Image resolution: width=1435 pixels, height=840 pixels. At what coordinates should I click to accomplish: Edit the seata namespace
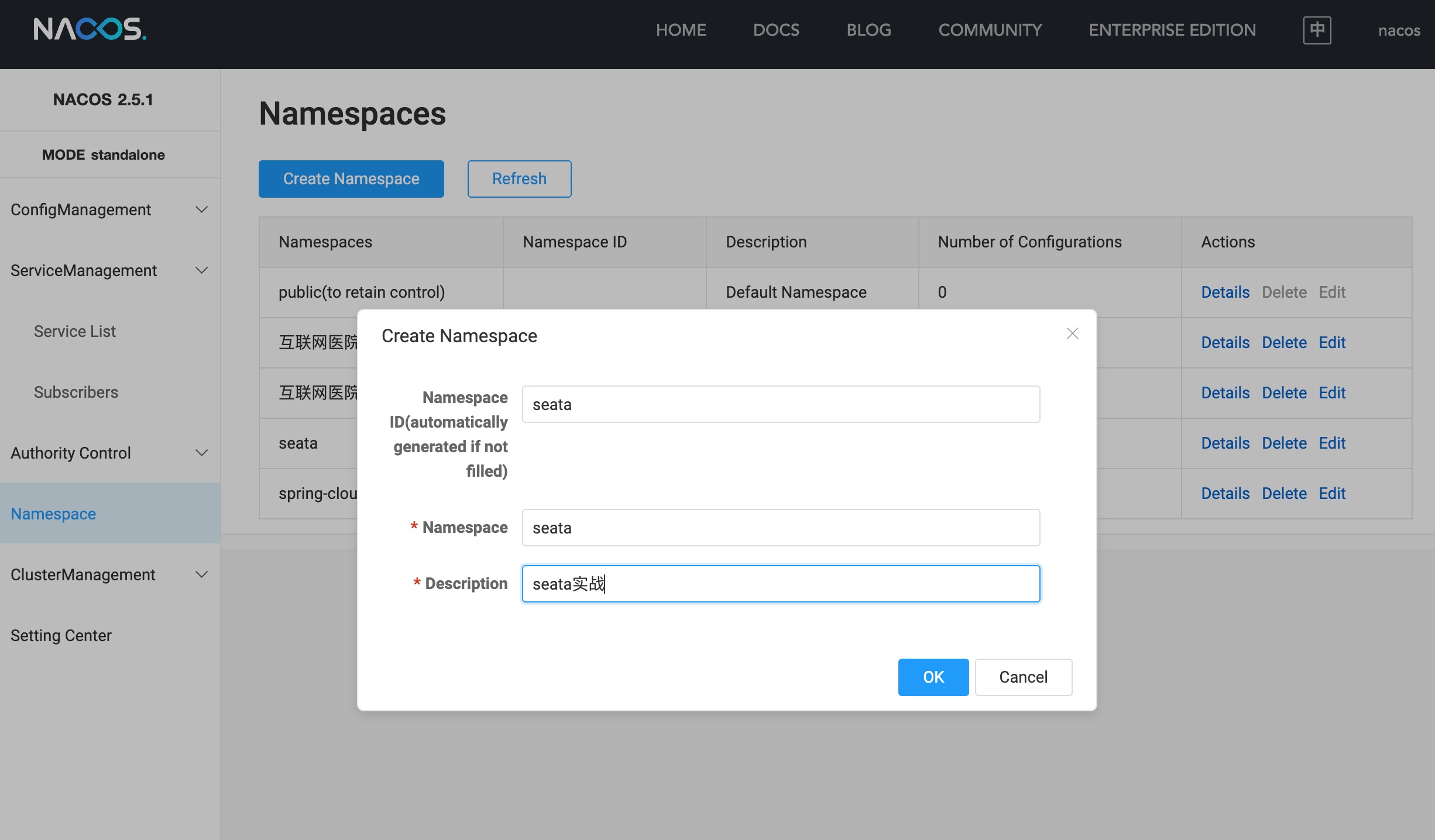1332,443
